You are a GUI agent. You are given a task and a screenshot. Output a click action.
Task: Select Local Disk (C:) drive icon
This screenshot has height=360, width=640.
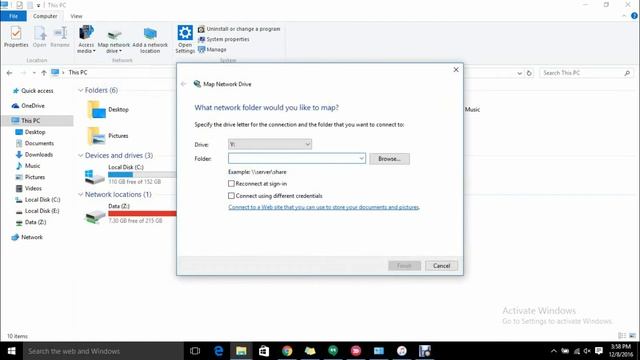tap(95, 176)
